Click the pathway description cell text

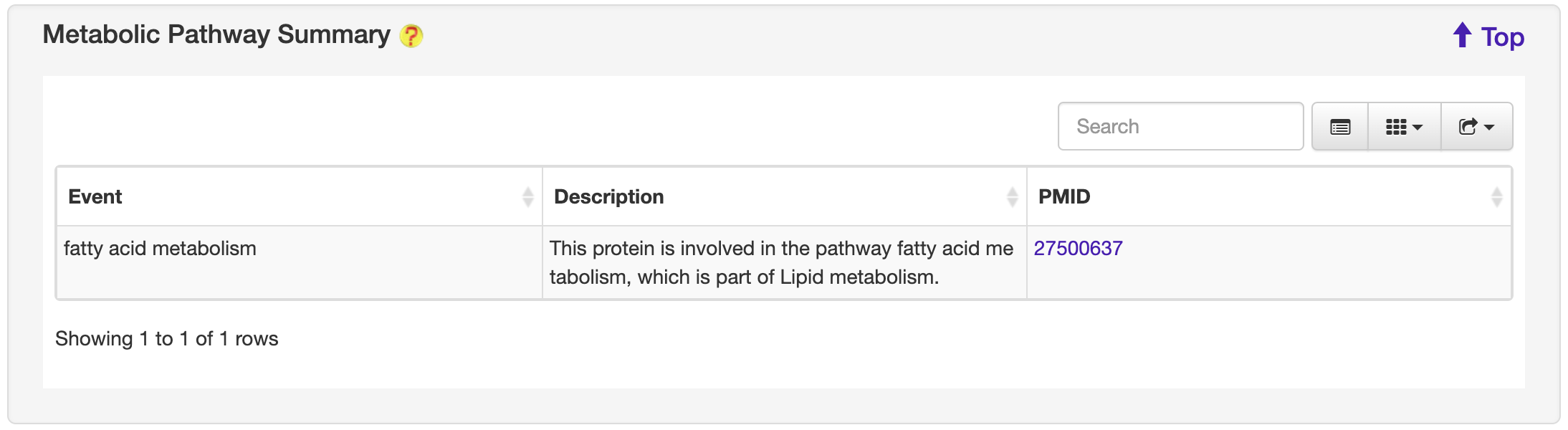(x=781, y=262)
